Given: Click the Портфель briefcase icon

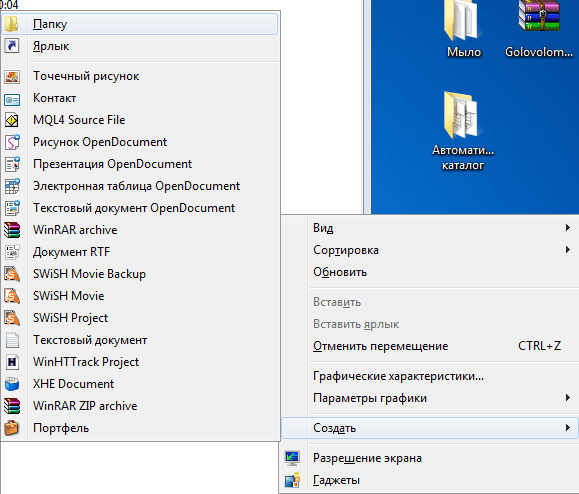Looking at the screenshot, I should click(12, 428).
